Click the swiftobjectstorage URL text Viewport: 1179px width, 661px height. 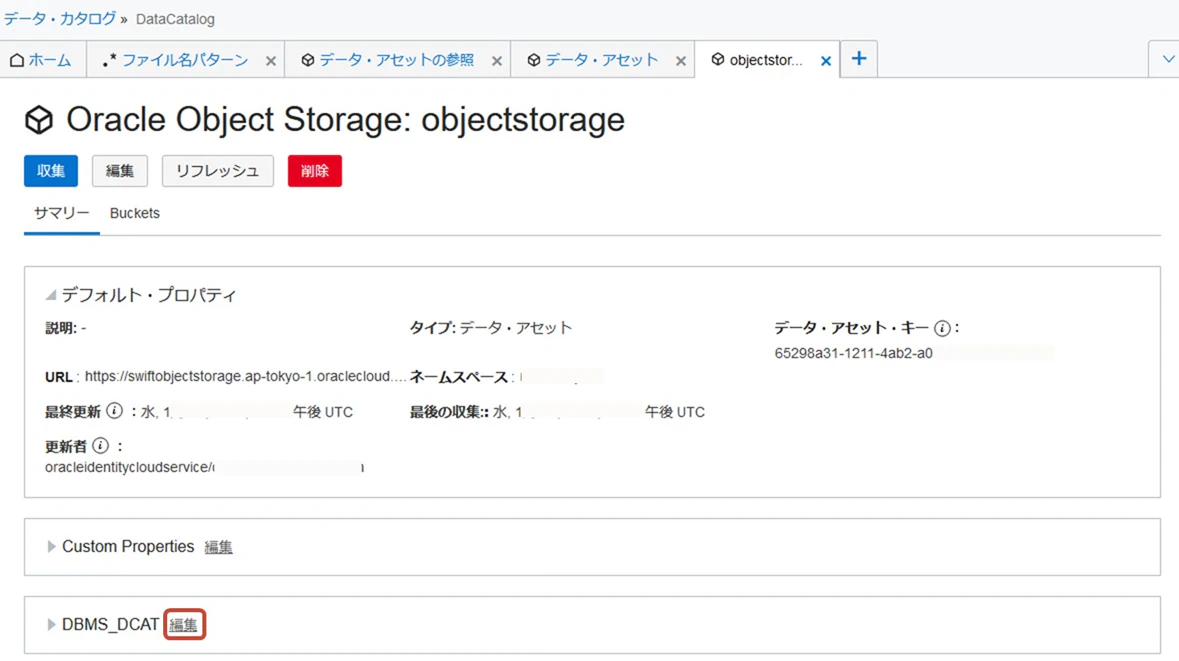pyautogui.click(x=246, y=376)
